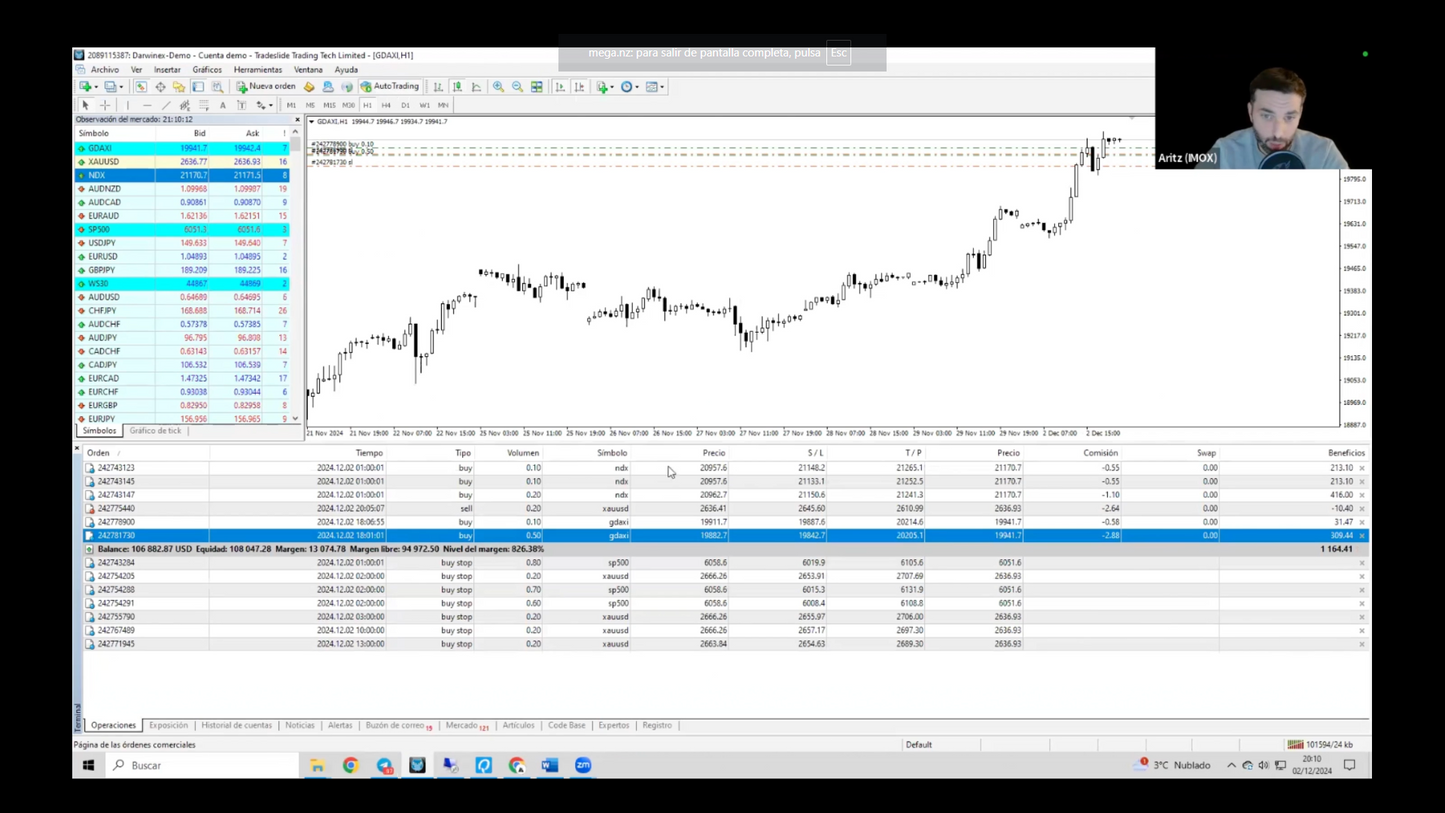1445x813 pixels.
Task: Switch to M1 timeframe
Action: coord(291,105)
